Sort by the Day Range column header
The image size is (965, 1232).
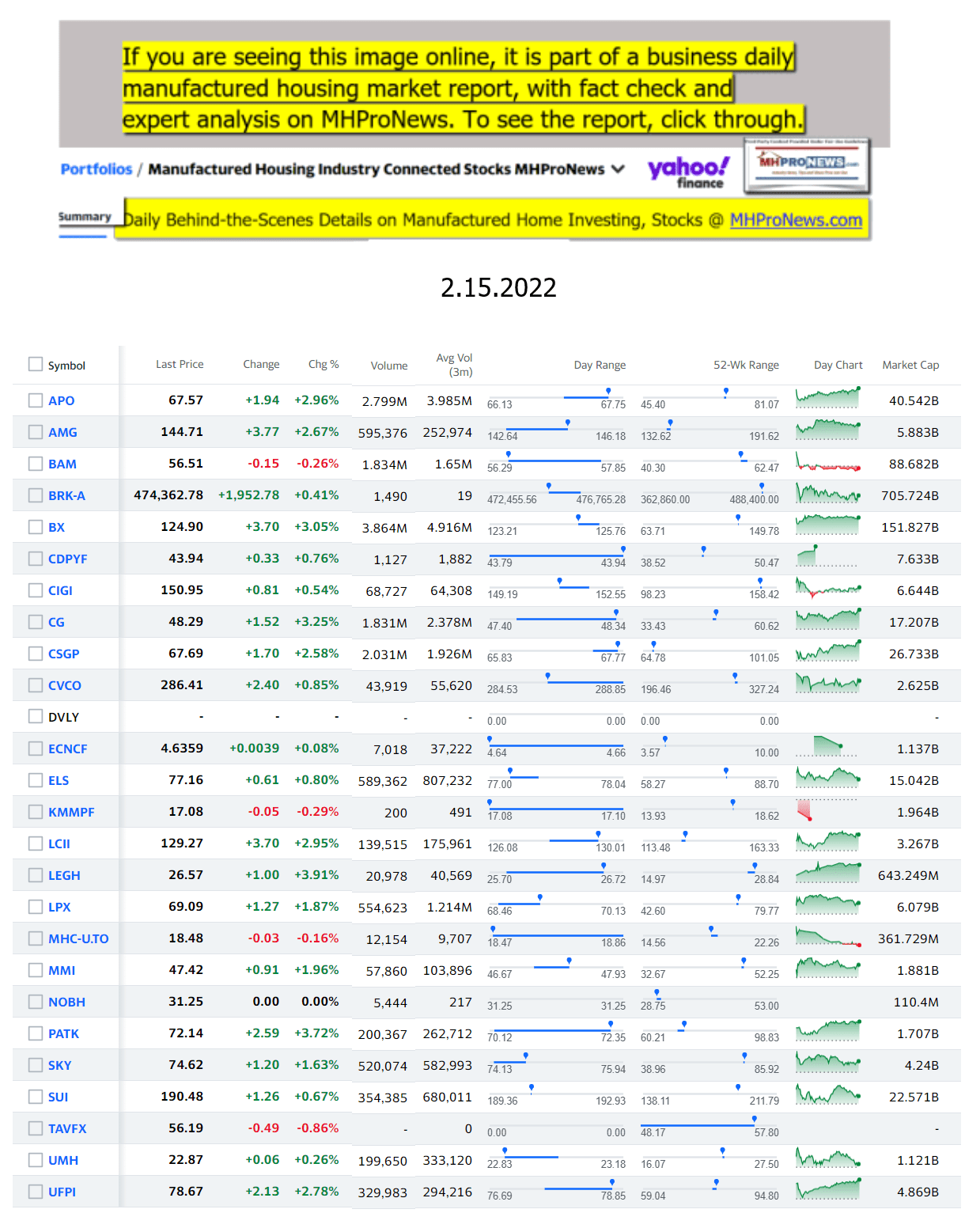point(600,365)
